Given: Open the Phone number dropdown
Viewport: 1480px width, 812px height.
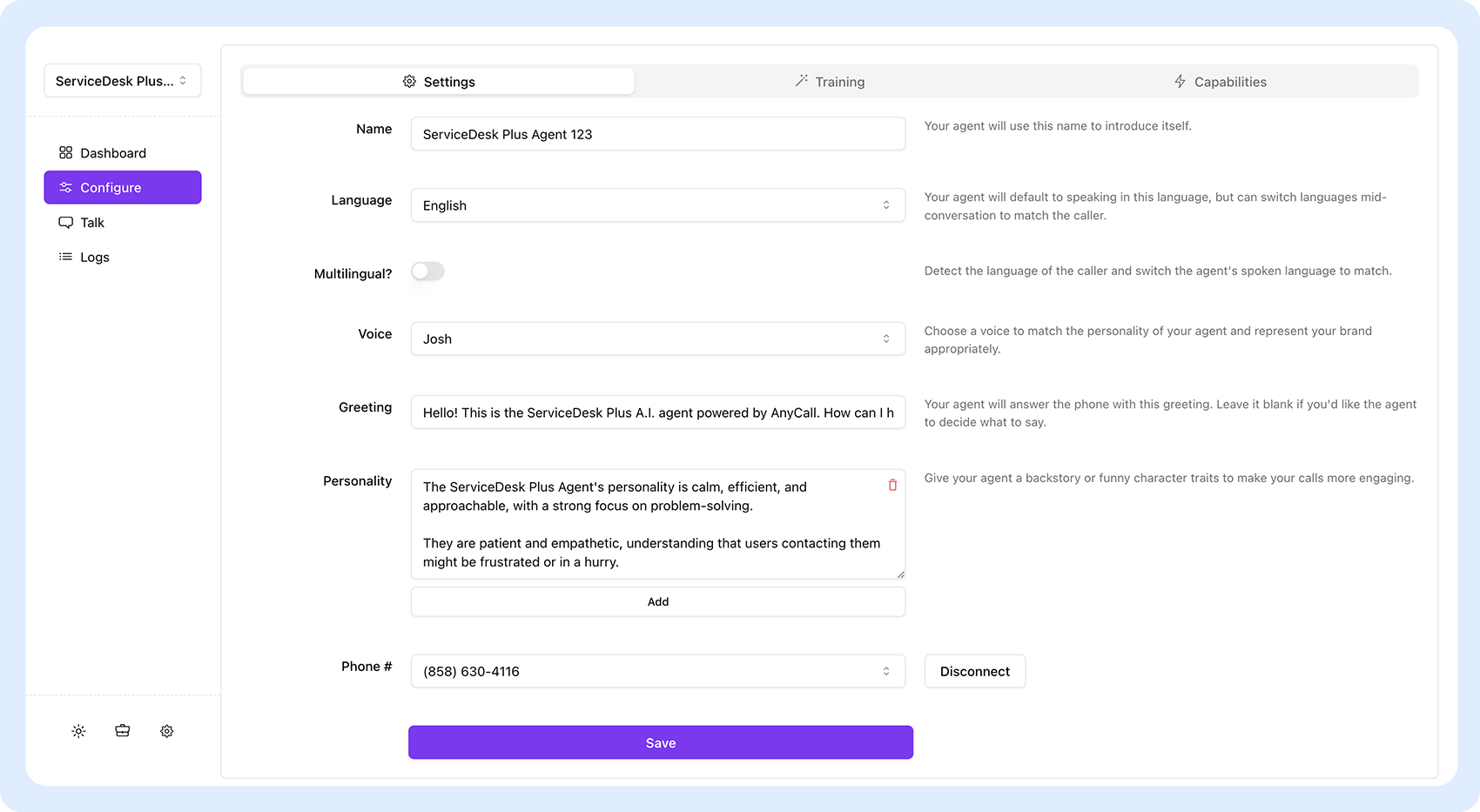Looking at the screenshot, I should coord(657,671).
